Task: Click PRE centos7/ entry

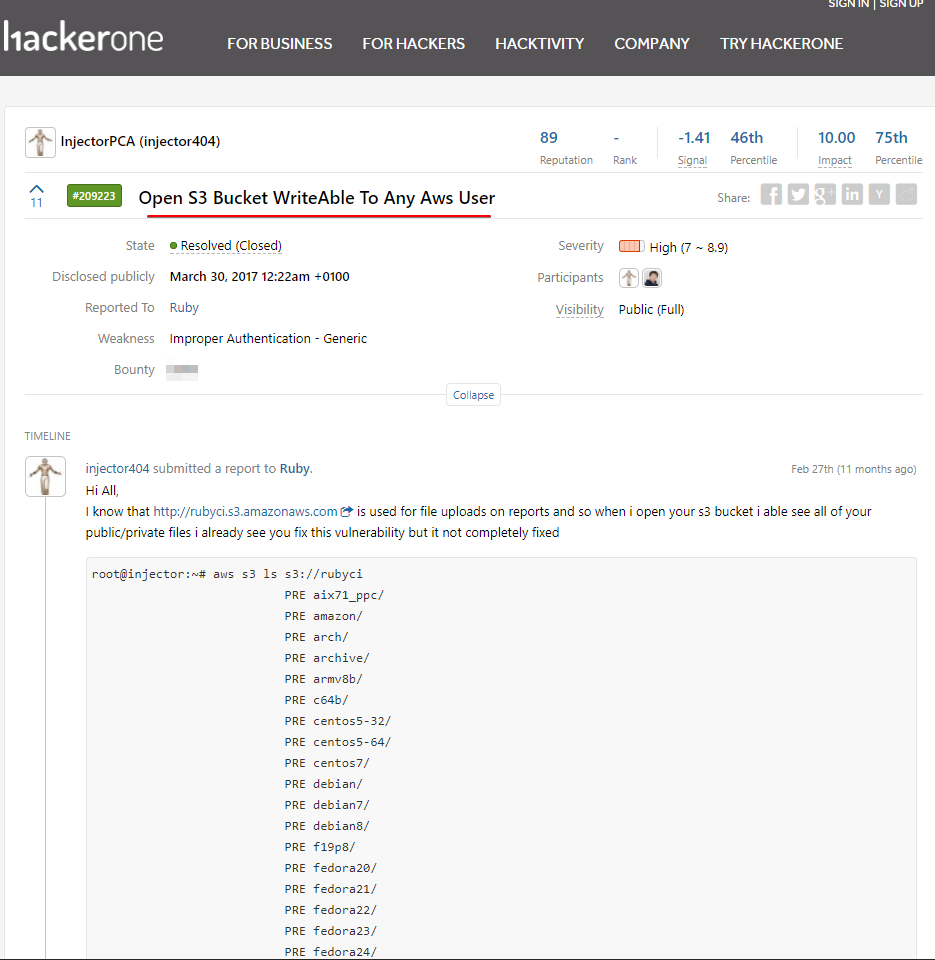Action: (327, 763)
